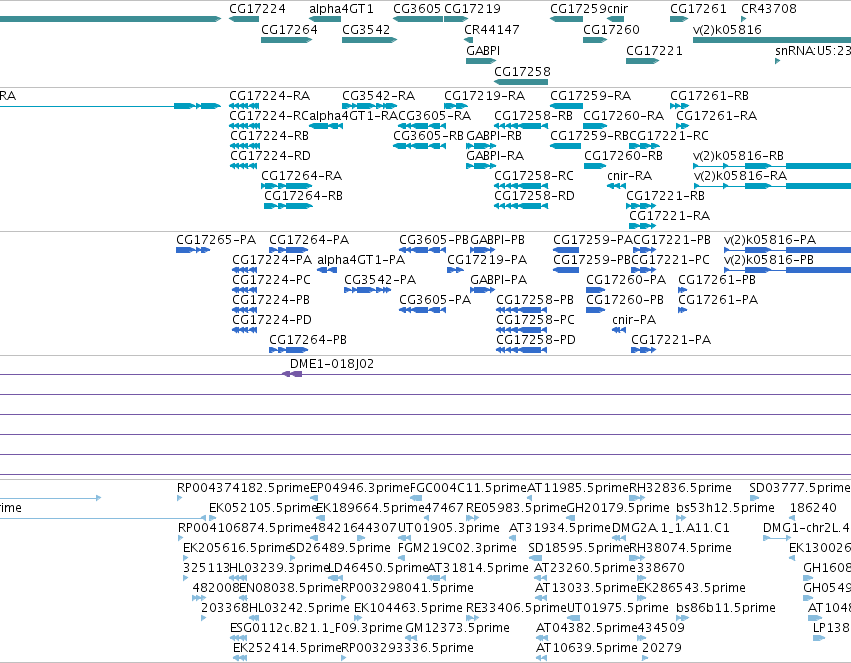
Task: Select protein CG17260-PA
Action: point(595,290)
